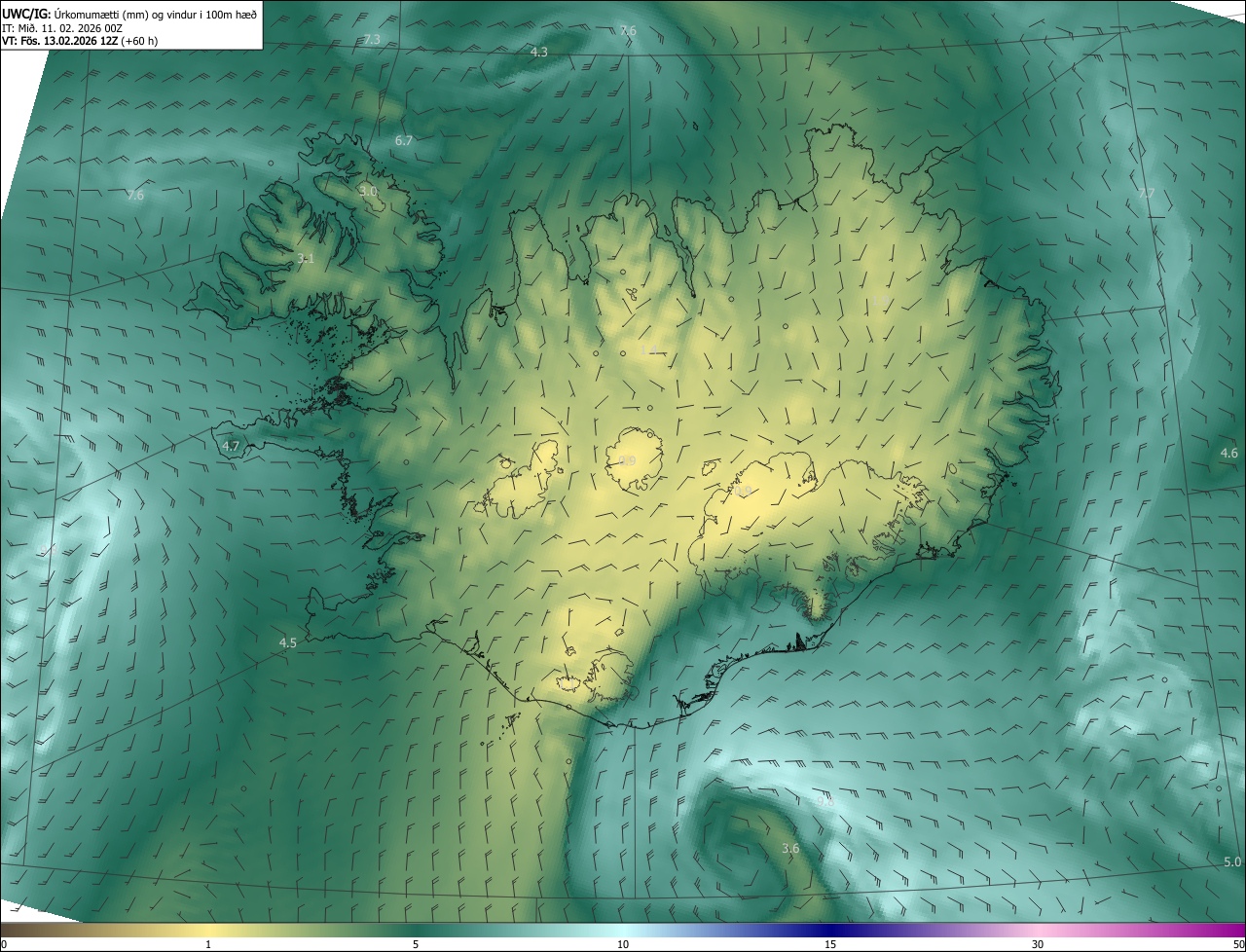The image size is (1246, 952).
Task: Click the colour scale tick labelled 0
Action: coord(3,944)
